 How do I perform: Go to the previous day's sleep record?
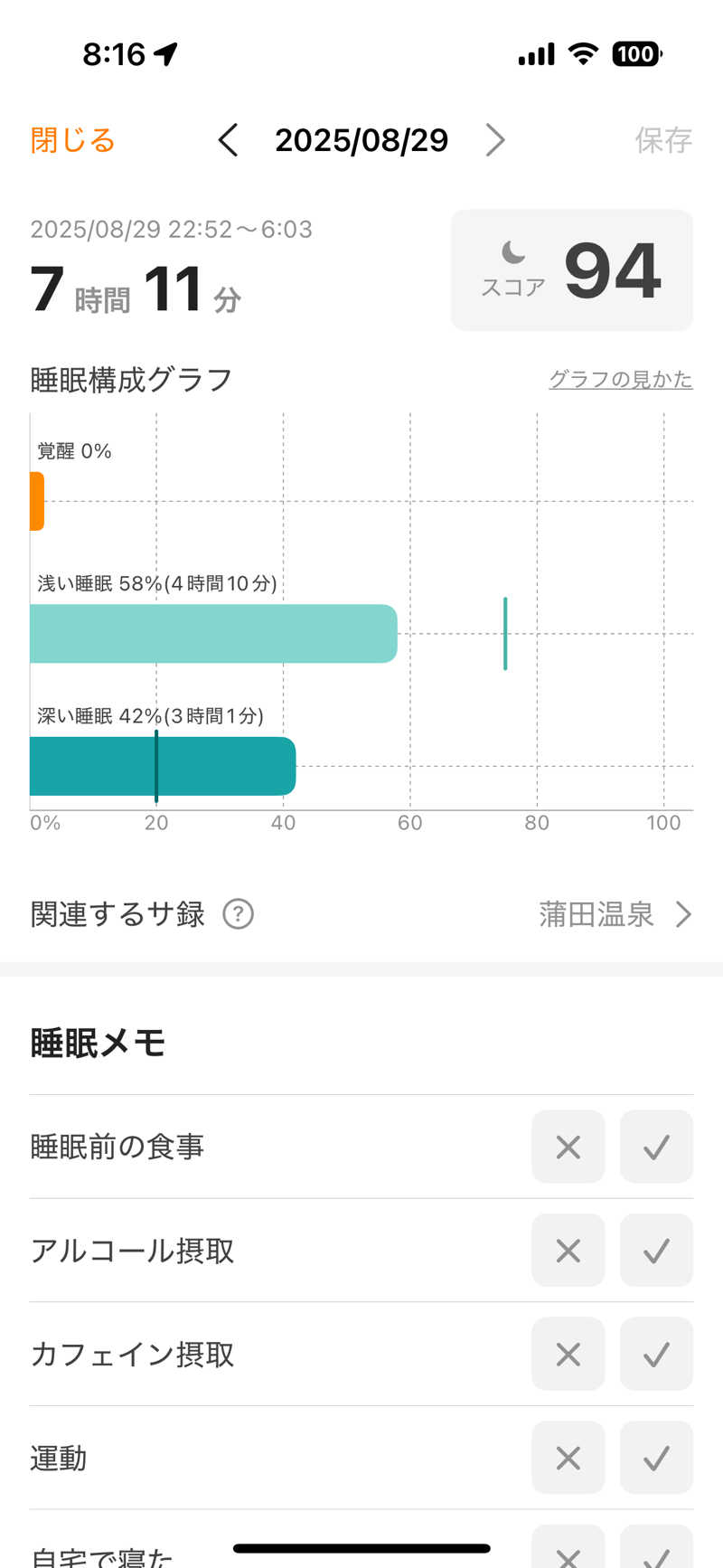tap(229, 140)
